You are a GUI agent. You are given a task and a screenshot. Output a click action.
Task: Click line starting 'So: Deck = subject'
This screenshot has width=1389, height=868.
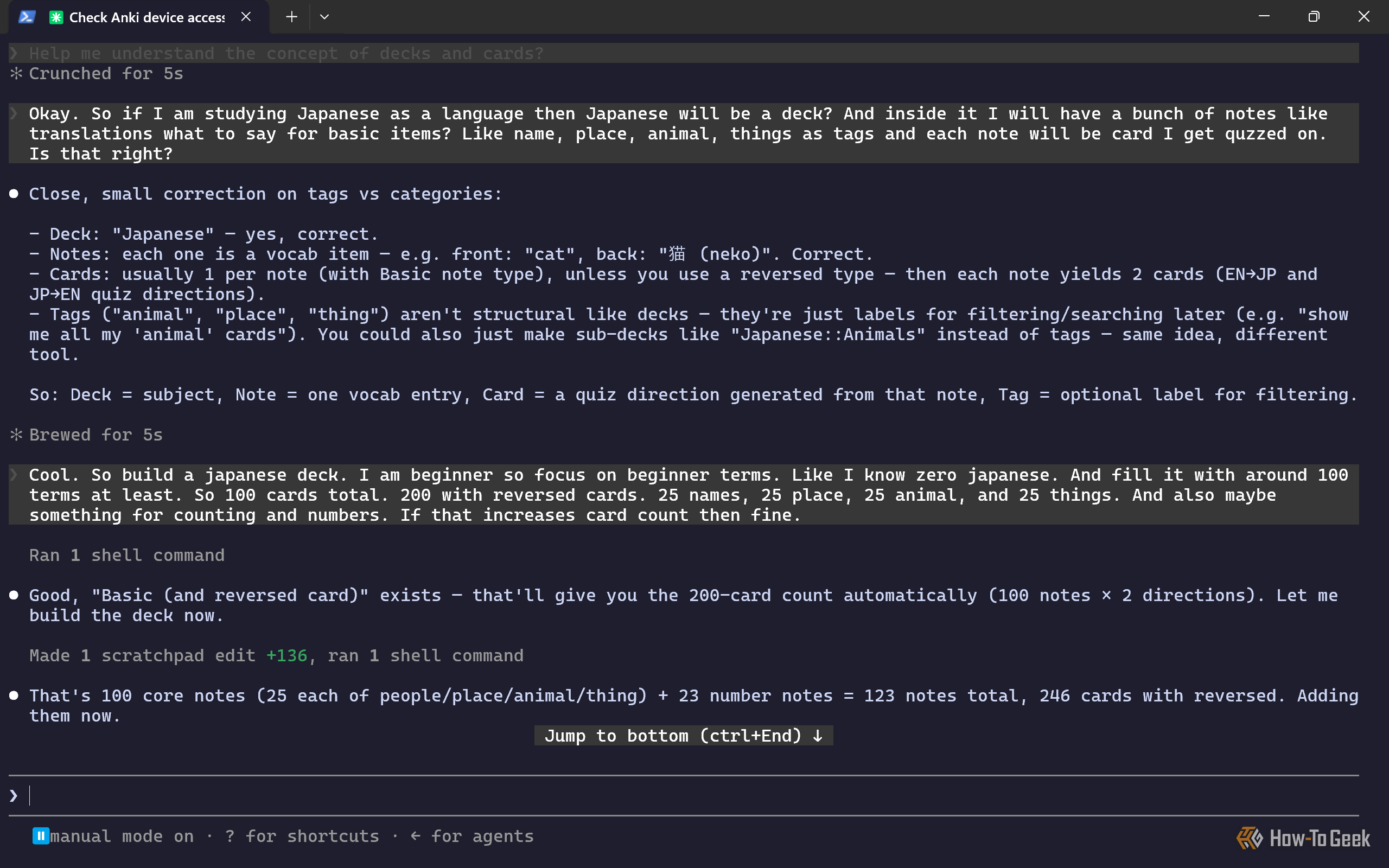pyautogui.click(x=693, y=394)
